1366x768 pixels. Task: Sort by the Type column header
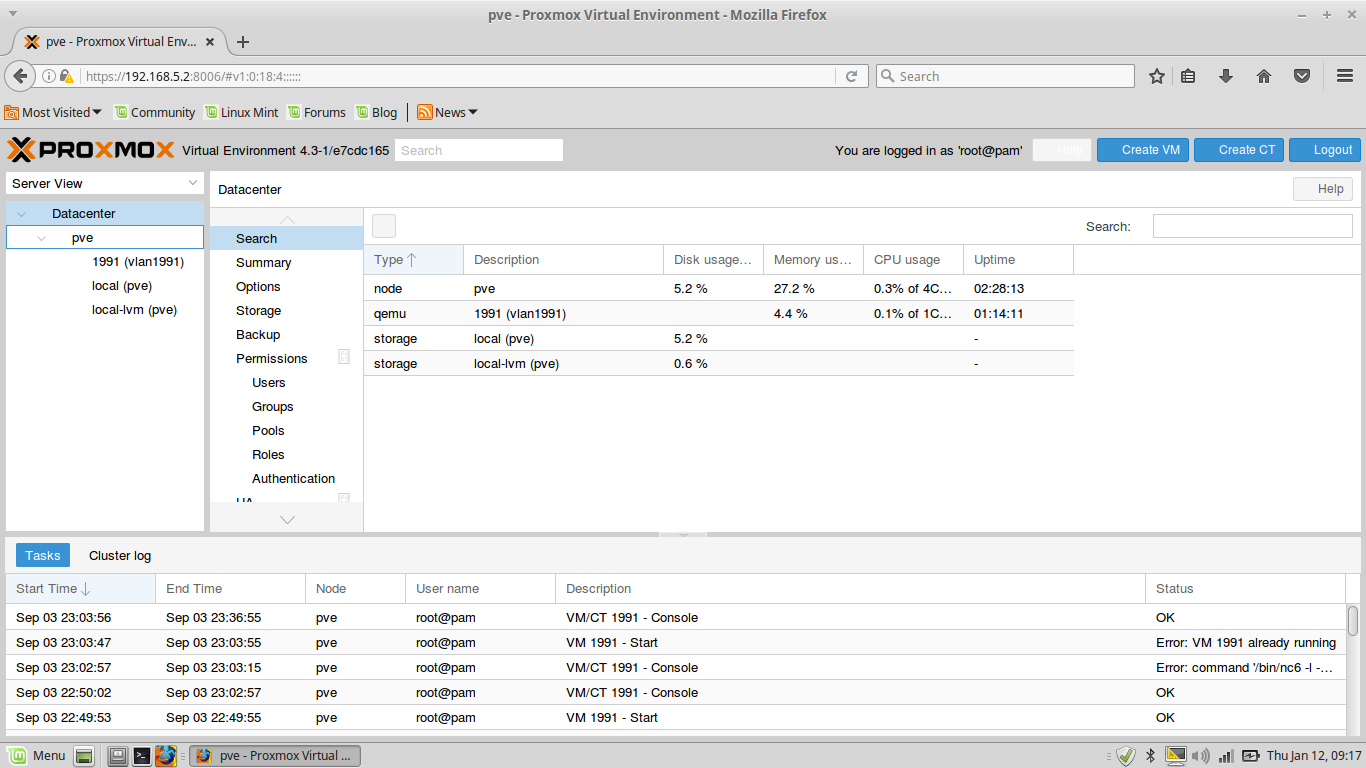(413, 260)
